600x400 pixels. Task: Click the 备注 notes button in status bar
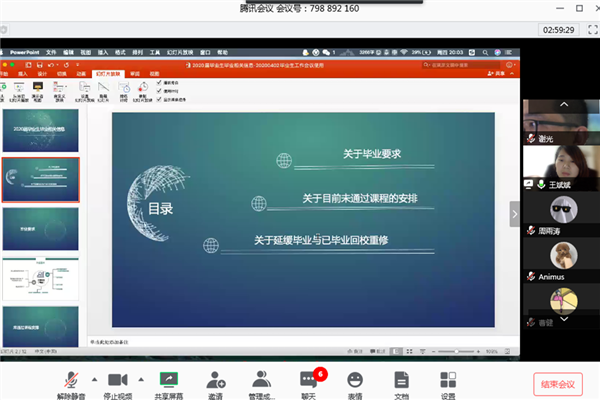click(355, 351)
